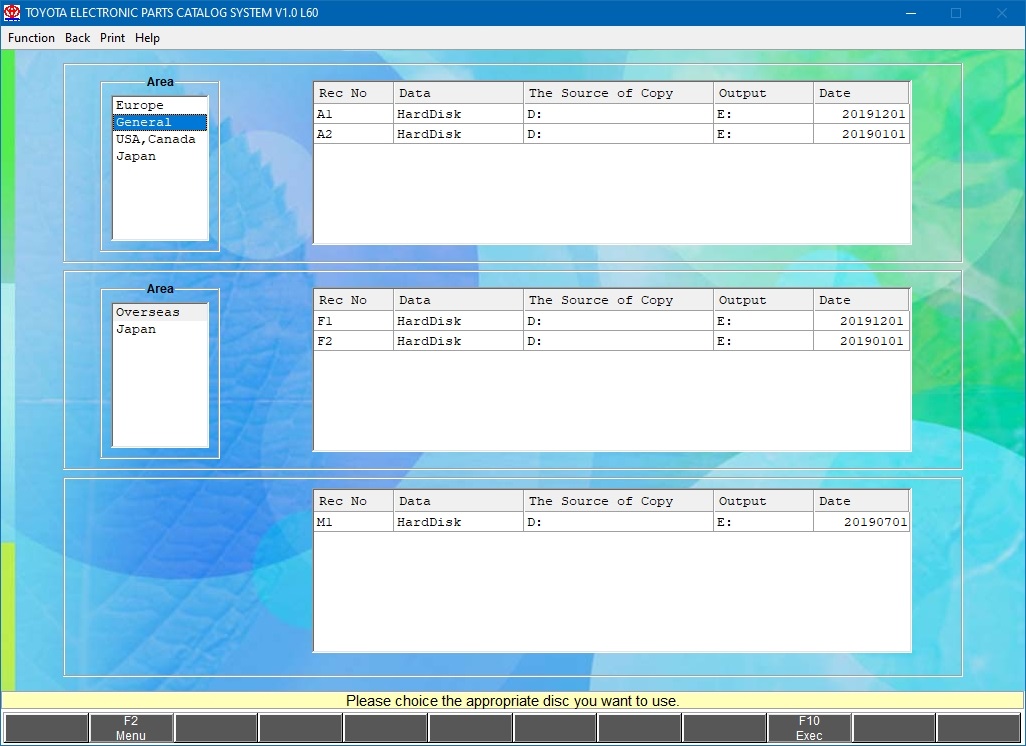Open the Function menu
1026x746 pixels.
coord(31,38)
